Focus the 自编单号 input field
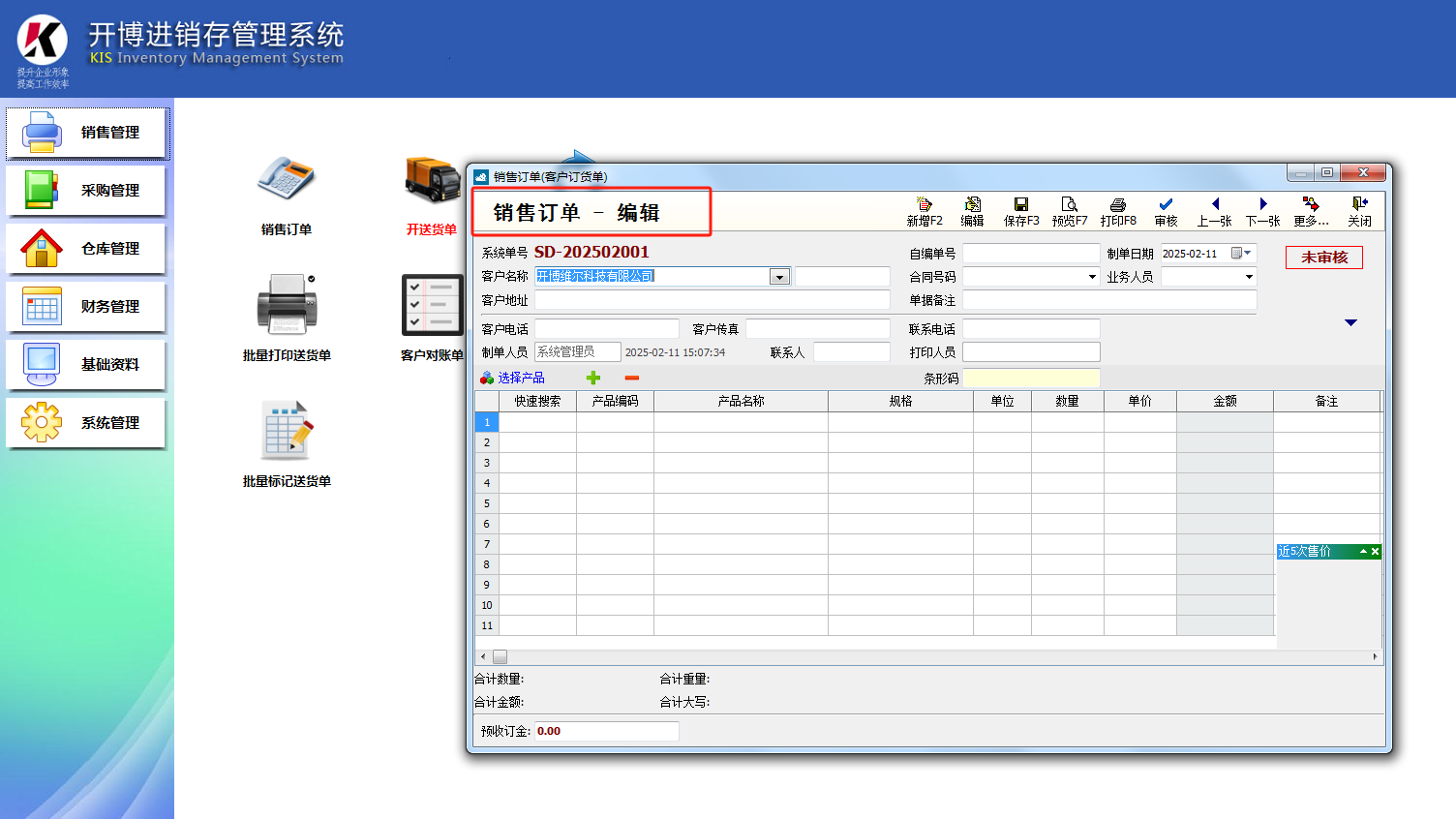This screenshot has height=819, width=1456. pyautogui.click(x=1031, y=253)
